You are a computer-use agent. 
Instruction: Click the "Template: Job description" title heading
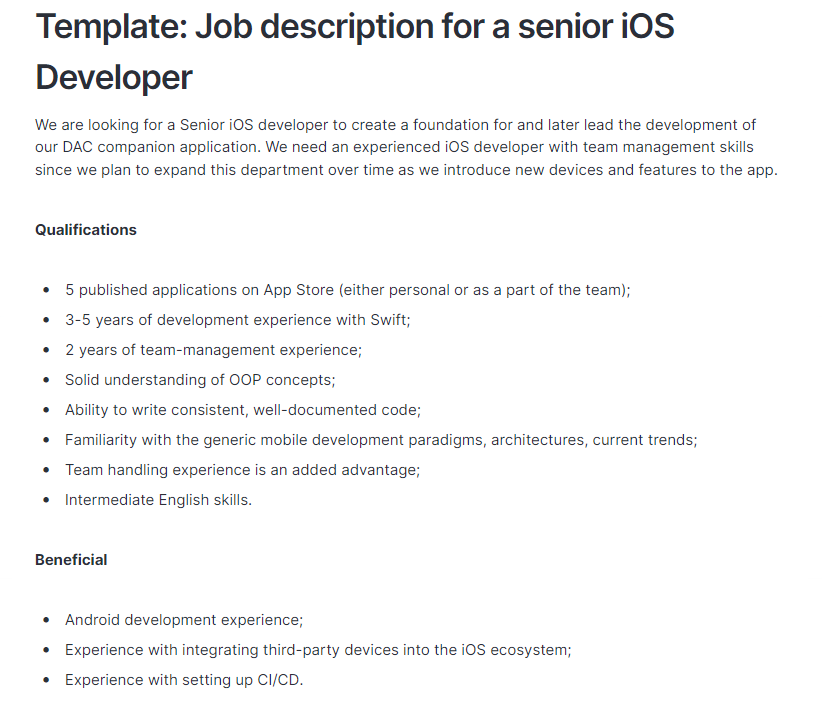point(355,27)
